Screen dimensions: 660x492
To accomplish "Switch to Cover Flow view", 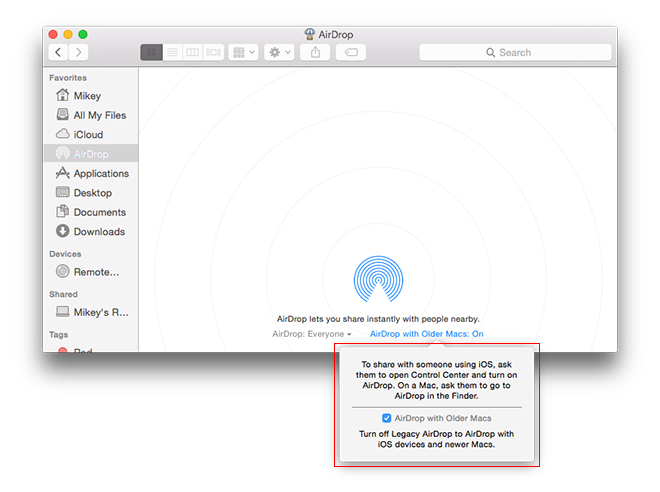I will (213, 53).
